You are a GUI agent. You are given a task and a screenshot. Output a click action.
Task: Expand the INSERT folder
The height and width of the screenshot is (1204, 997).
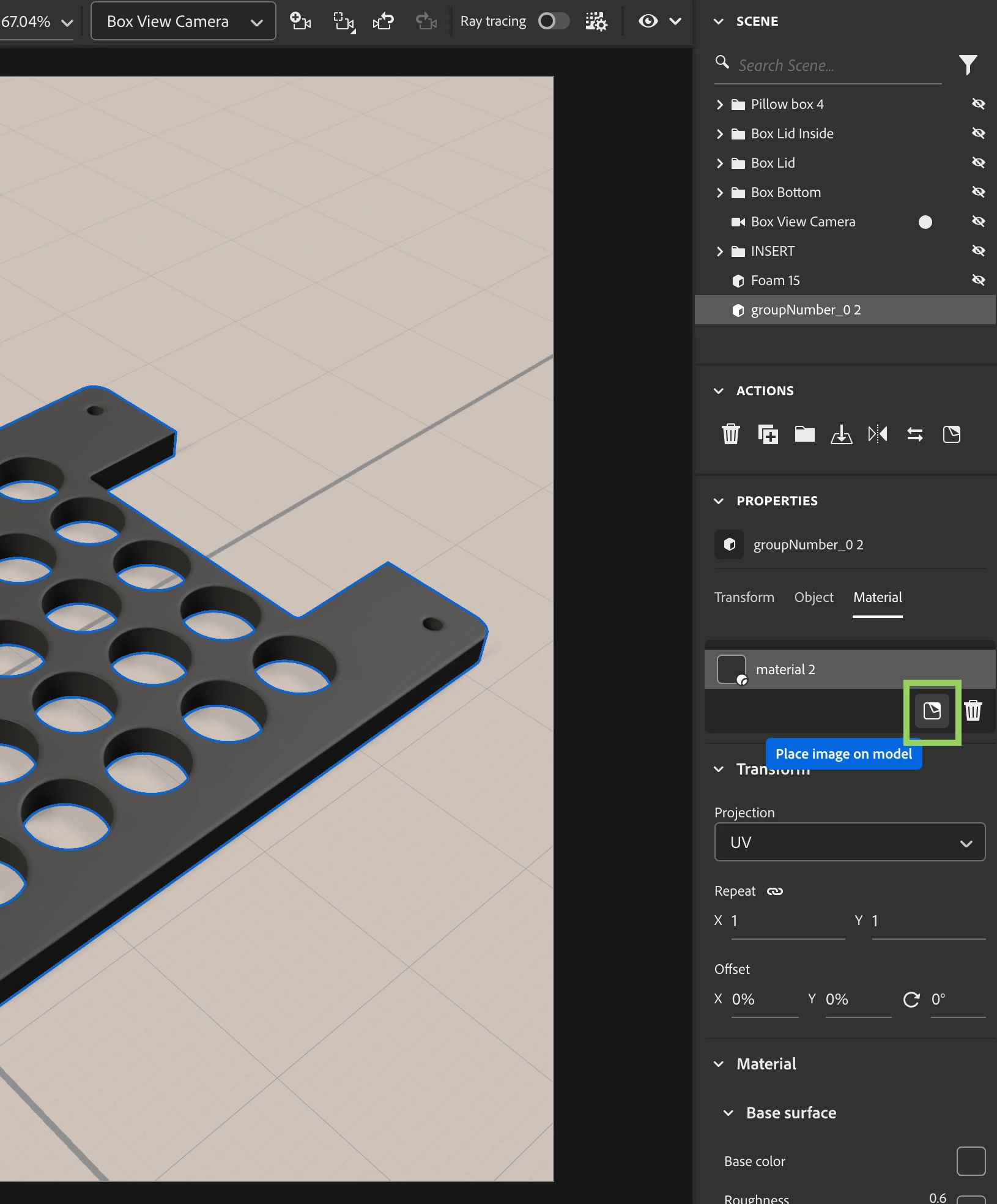pos(720,251)
